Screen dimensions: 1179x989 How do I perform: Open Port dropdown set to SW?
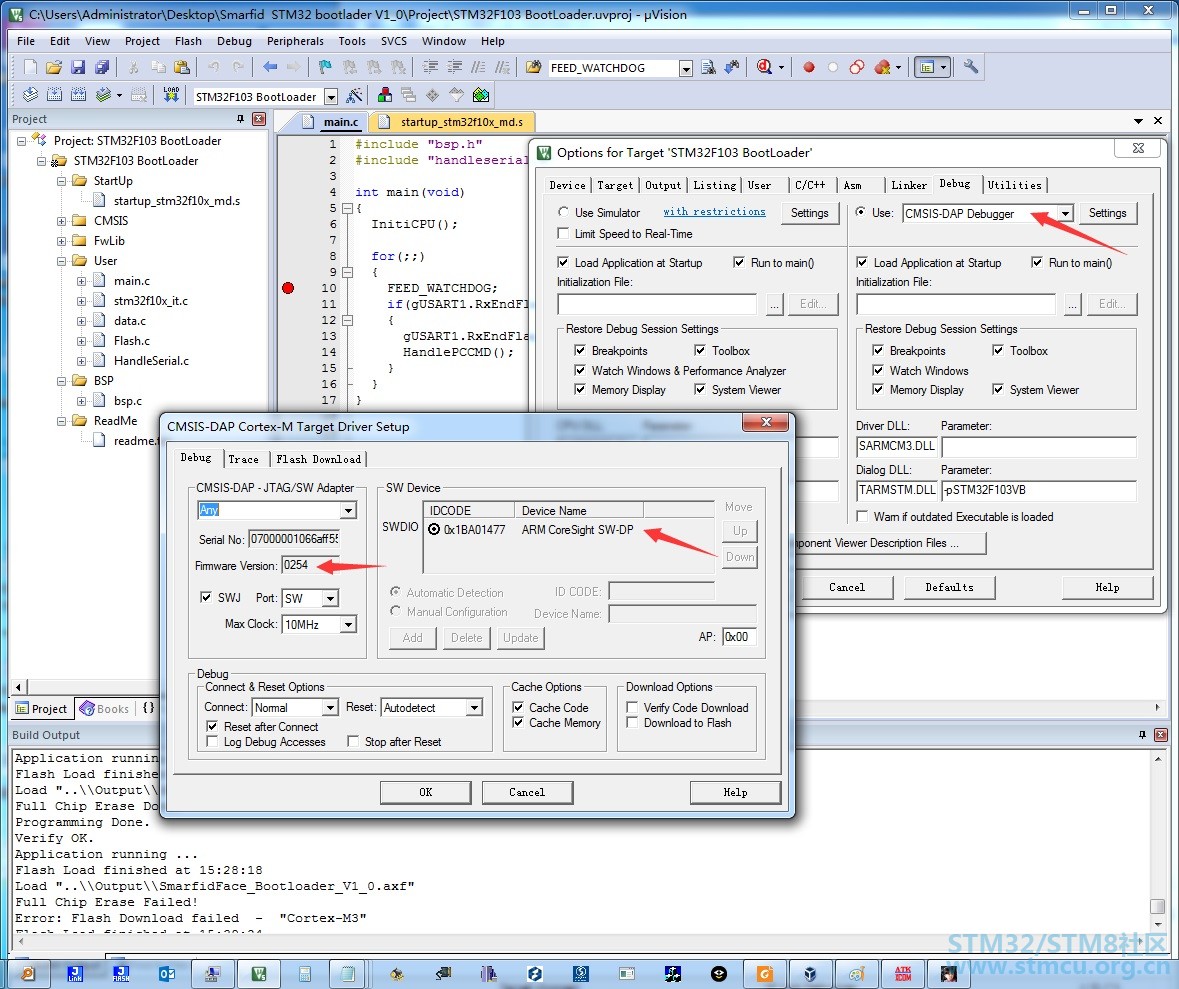click(x=330, y=599)
